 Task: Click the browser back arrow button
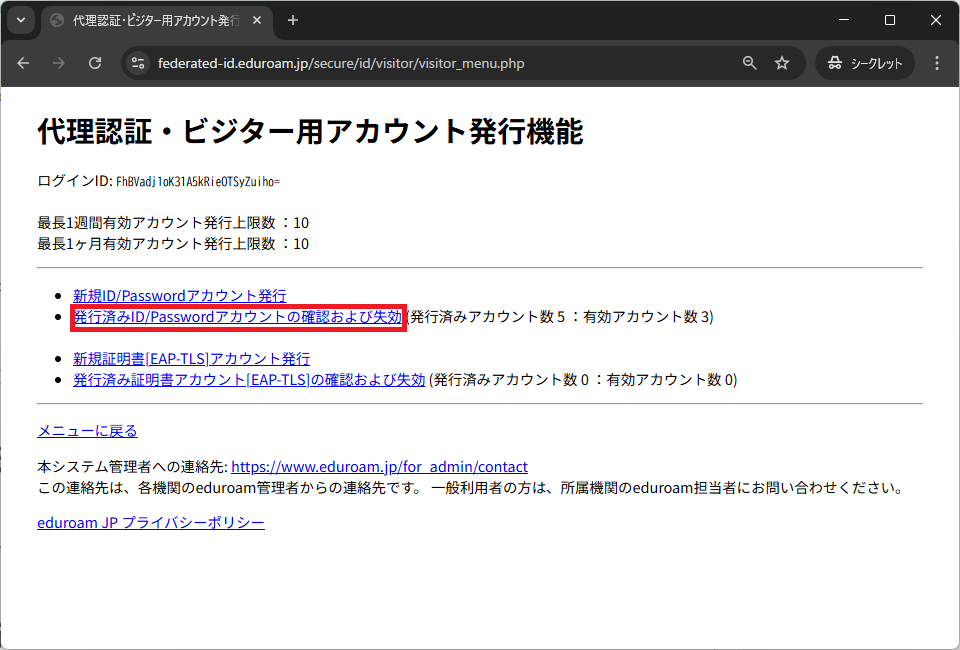(x=24, y=63)
